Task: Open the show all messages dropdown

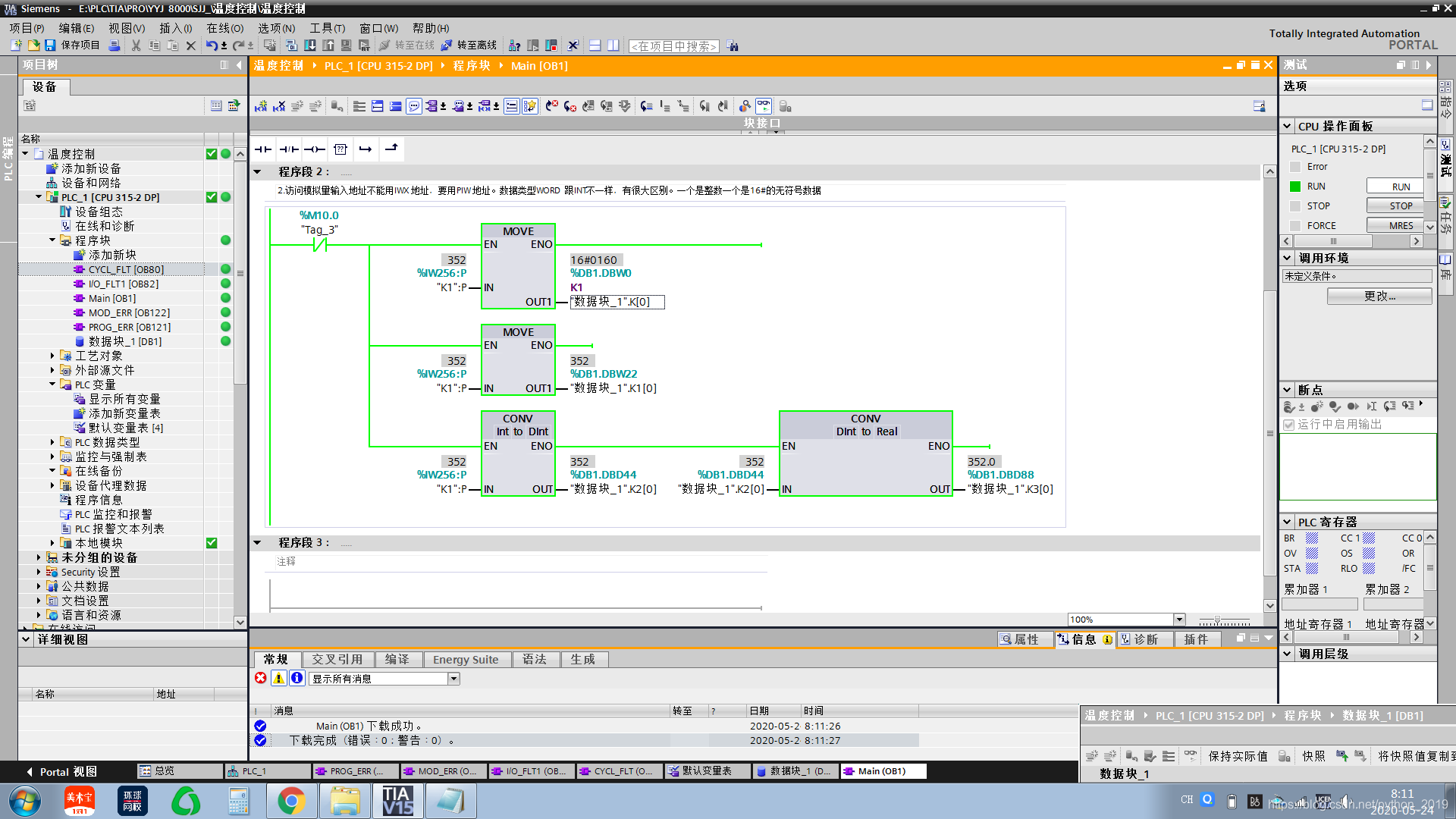Action: point(453,679)
